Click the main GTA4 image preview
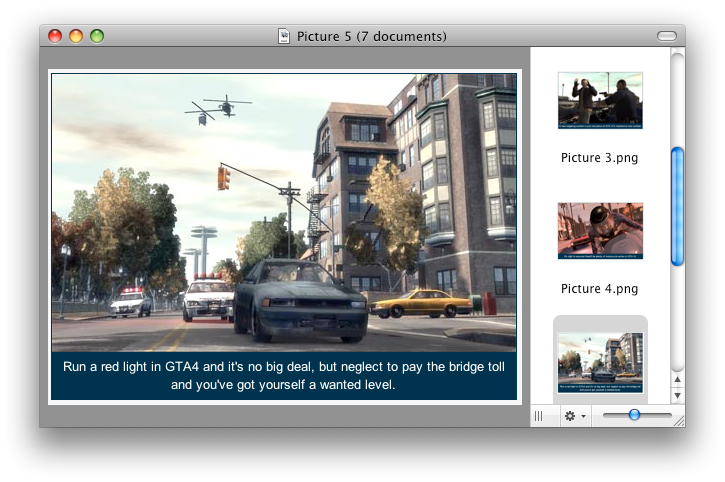This screenshot has height=482, width=725. 284,236
